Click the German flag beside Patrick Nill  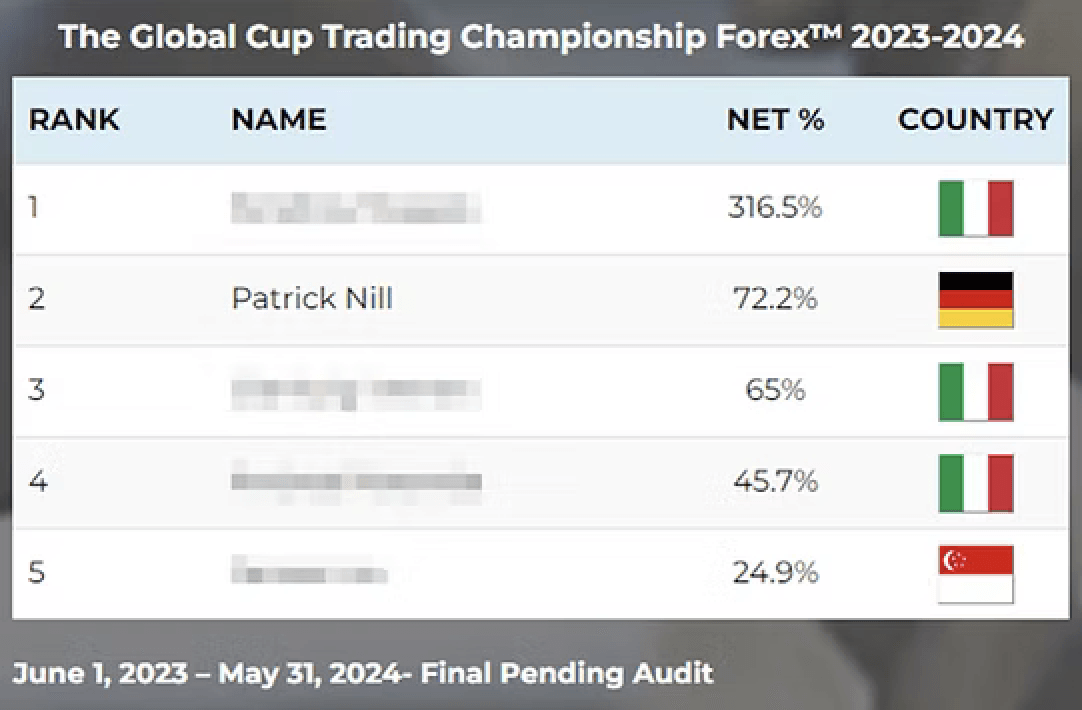975,299
